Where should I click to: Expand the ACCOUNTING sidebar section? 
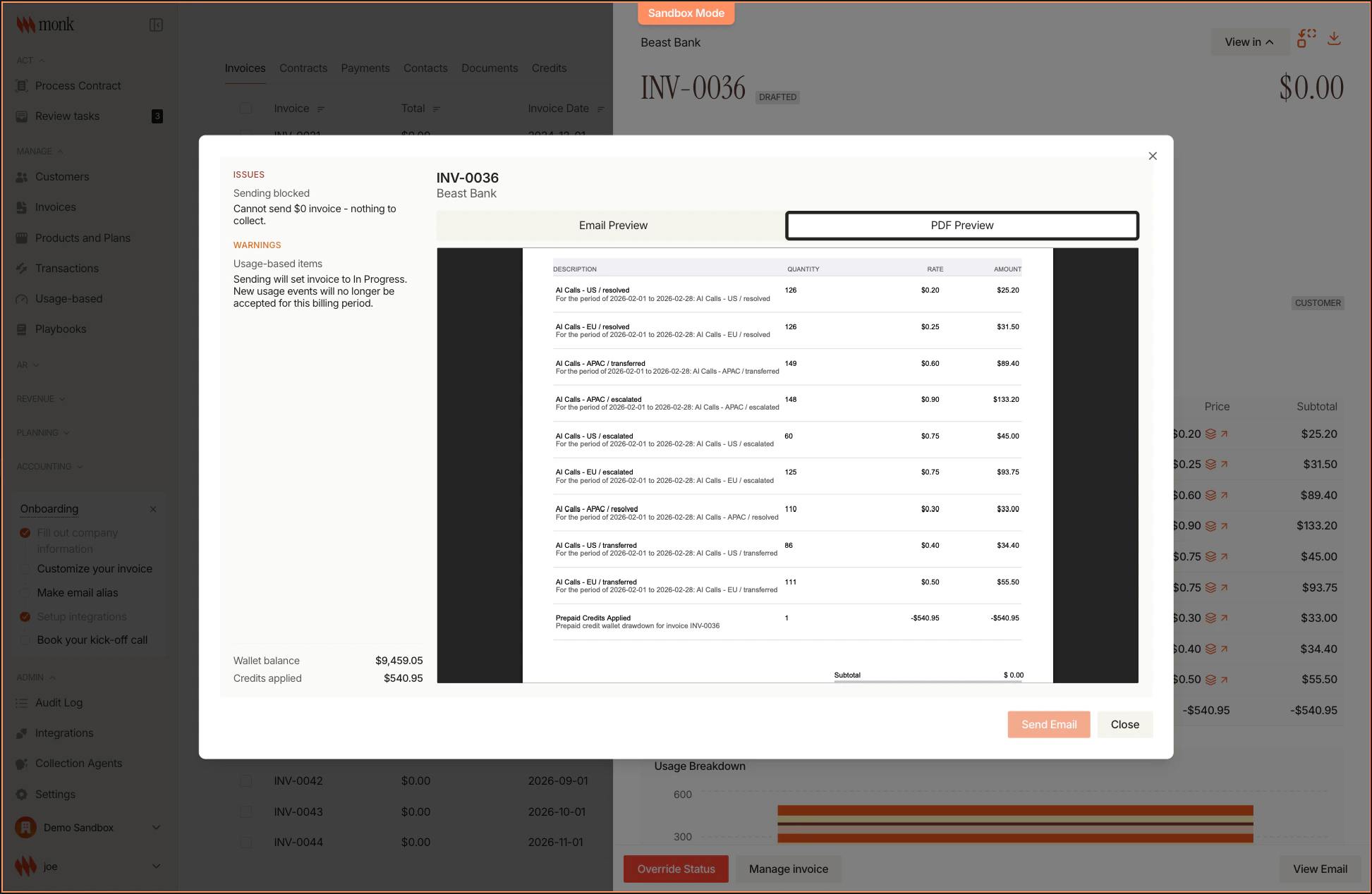point(49,467)
